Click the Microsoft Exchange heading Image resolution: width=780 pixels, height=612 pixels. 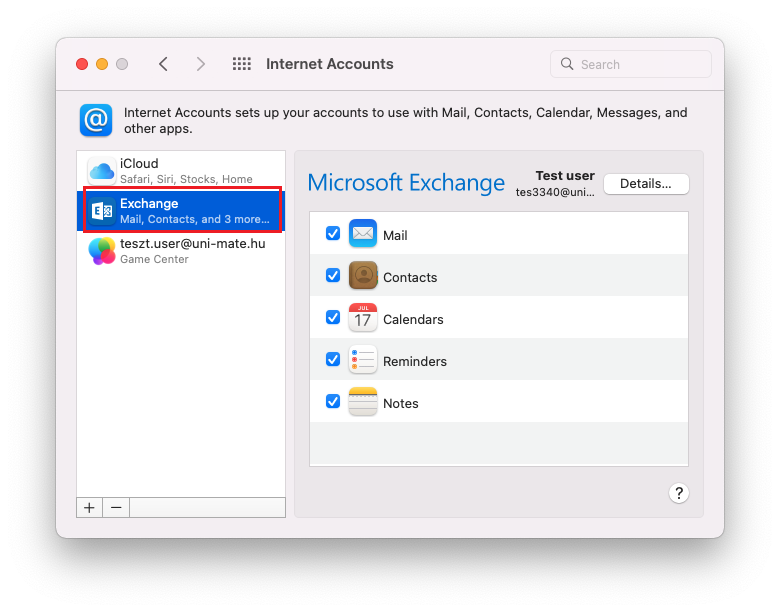point(406,183)
